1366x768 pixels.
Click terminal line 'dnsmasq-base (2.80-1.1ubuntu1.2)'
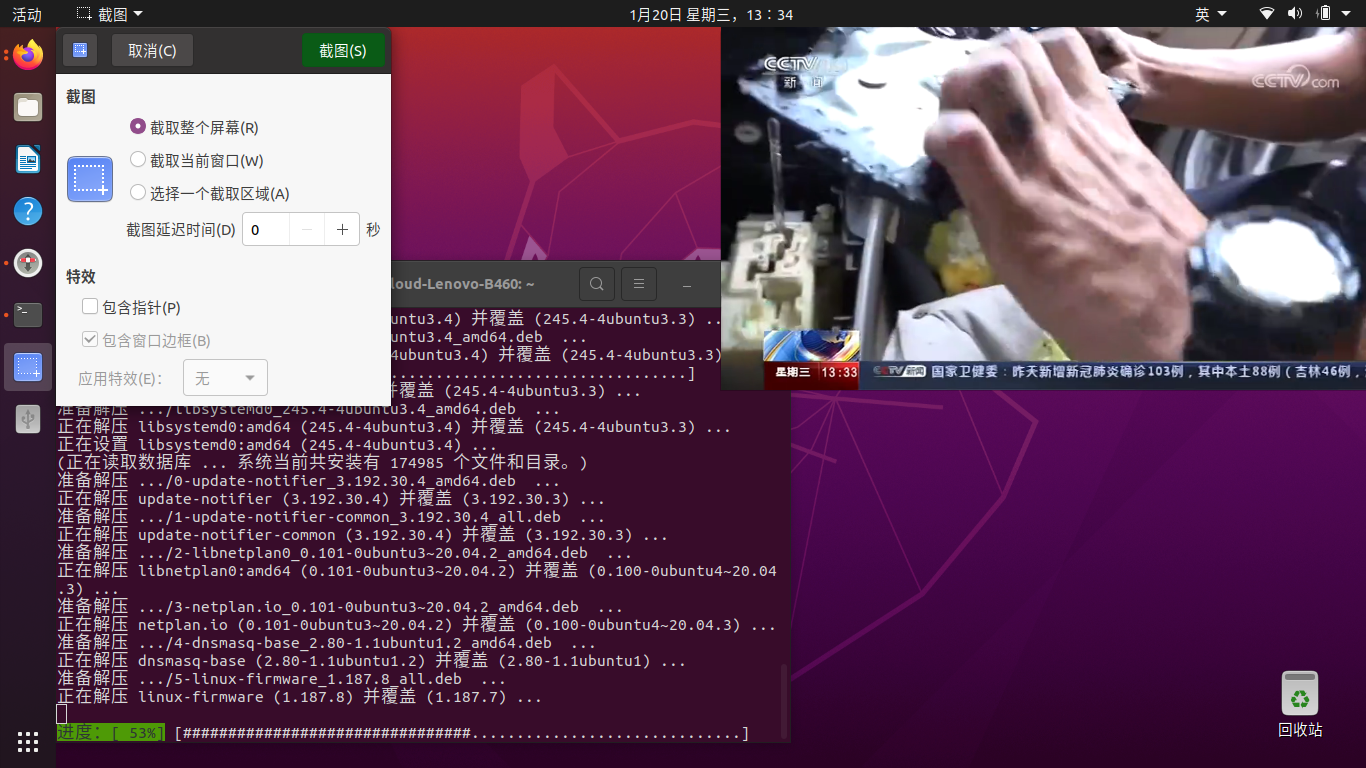coord(372,661)
